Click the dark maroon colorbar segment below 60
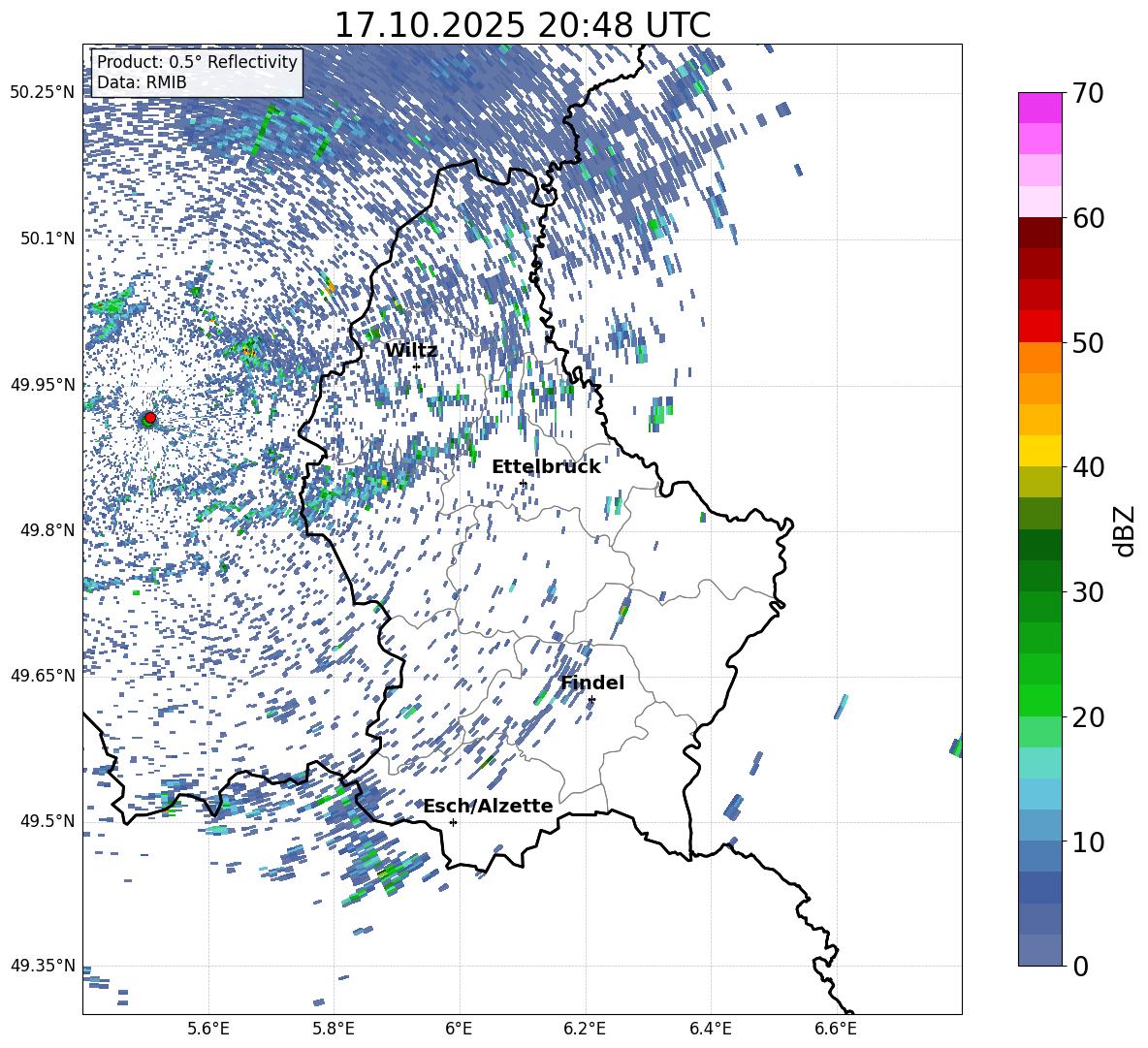 click(x=1039, y=233)
